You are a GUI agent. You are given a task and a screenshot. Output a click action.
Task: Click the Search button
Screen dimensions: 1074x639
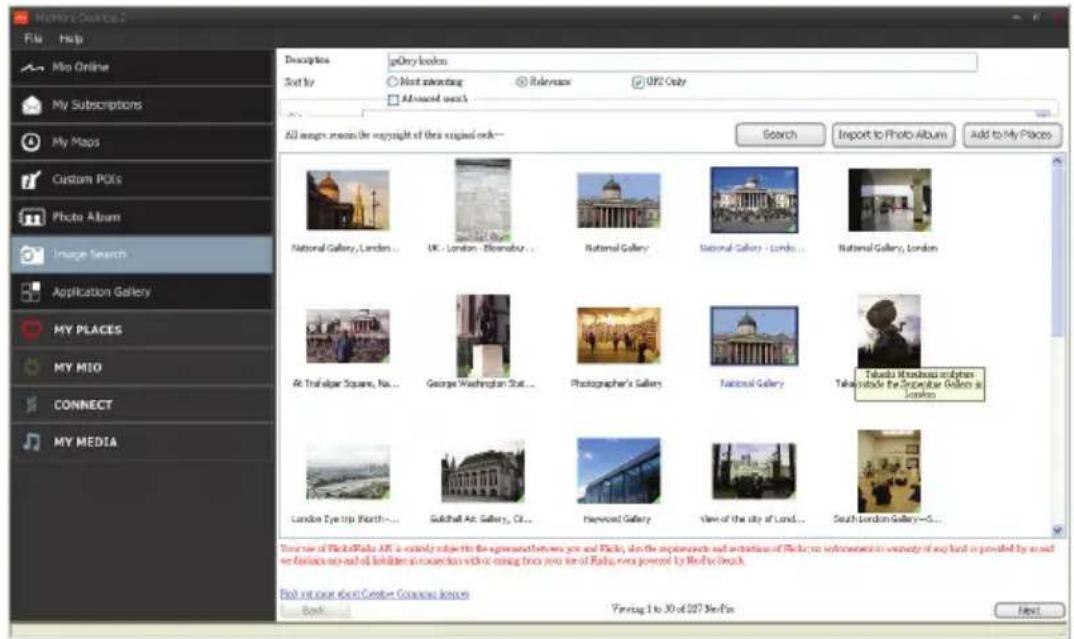click(x=780, y=135)
